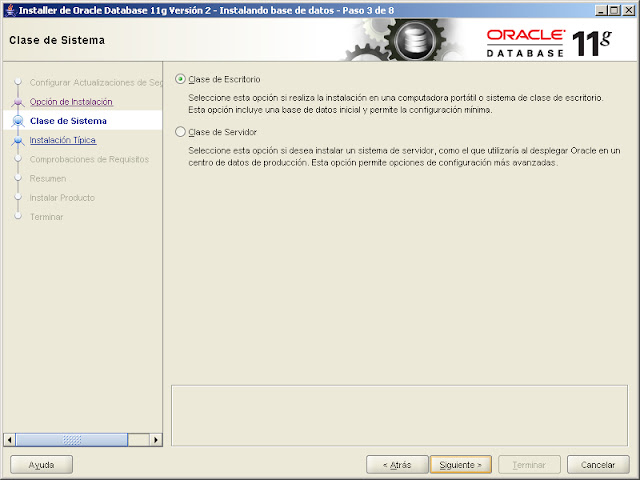Minimize the installer window

600,10
